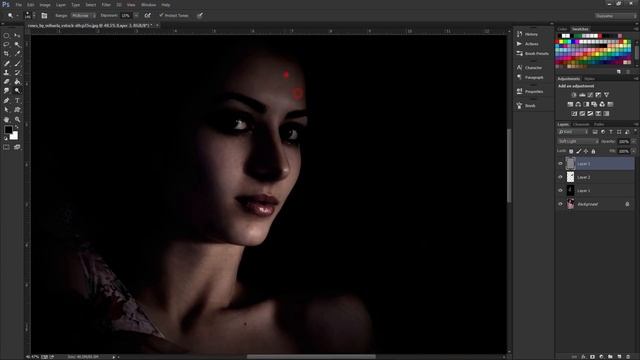The width and height of the screenshot is (640, 360).
Task: Open the tool preset picker
Action: [12, 16]
